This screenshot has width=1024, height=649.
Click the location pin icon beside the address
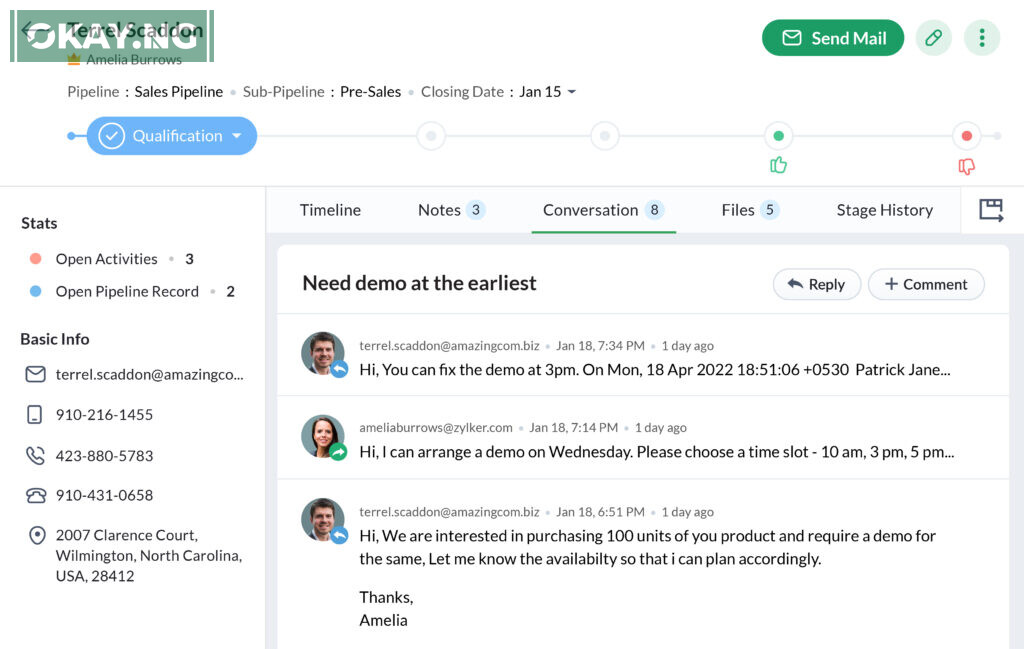[37, 536]
